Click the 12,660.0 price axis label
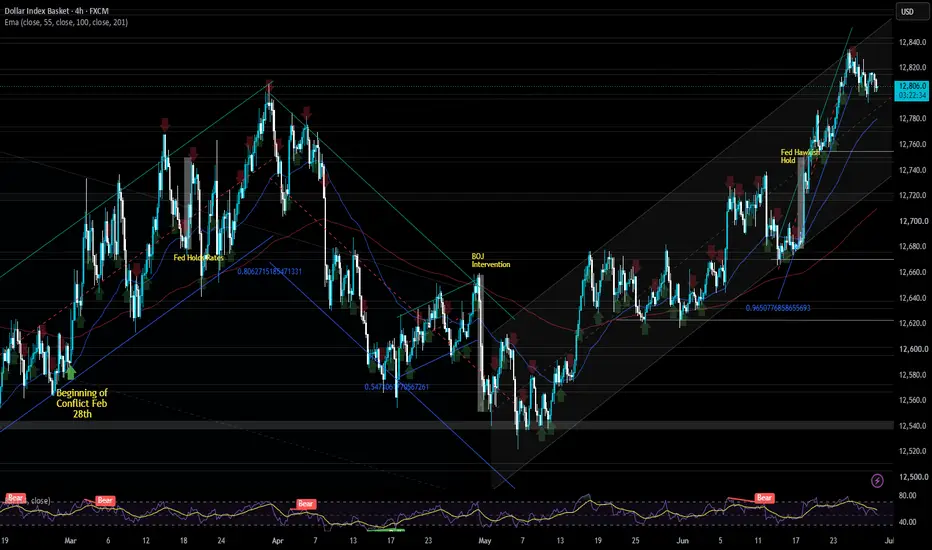Image resolution: width=932 pixels, height=550 pixels. tap(912, 272)
